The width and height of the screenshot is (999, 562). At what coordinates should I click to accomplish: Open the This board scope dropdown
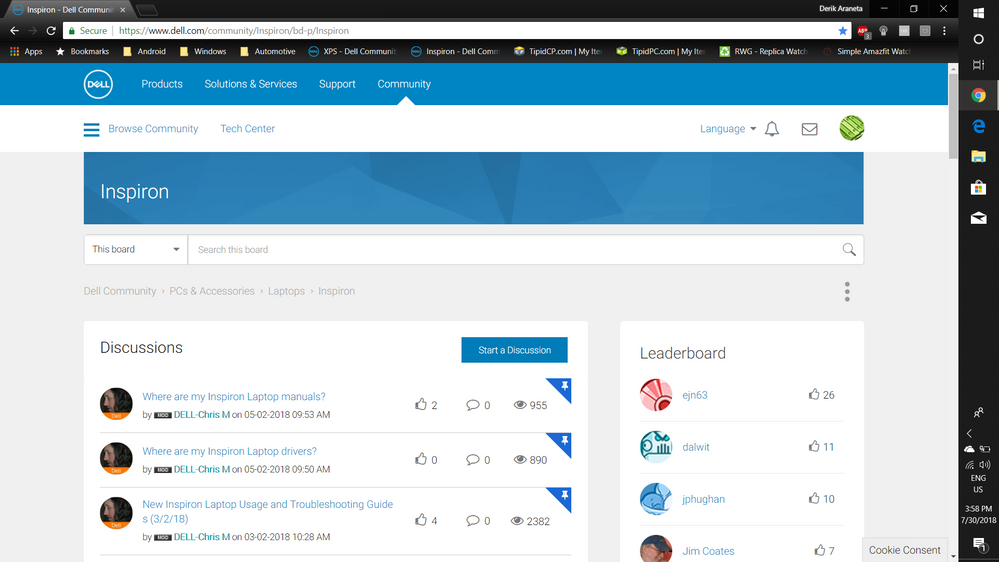[x=136, y=249]
